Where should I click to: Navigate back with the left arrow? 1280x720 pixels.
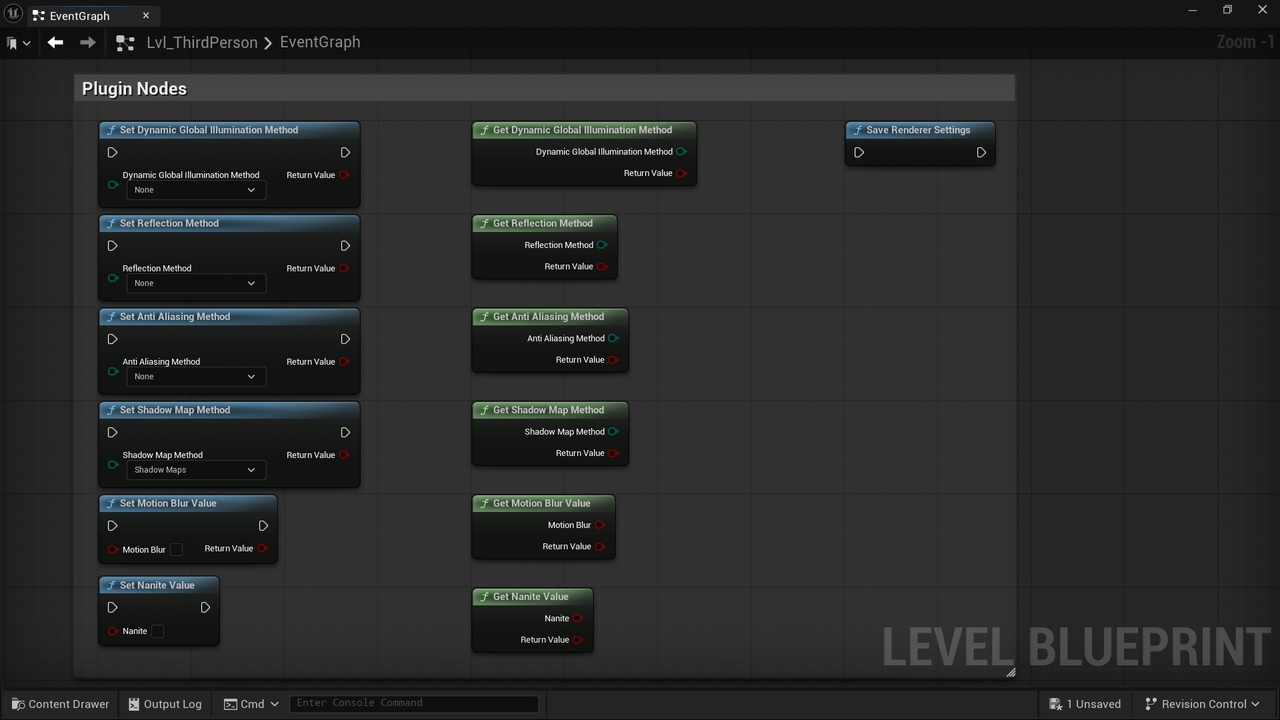tap(55, 42)
